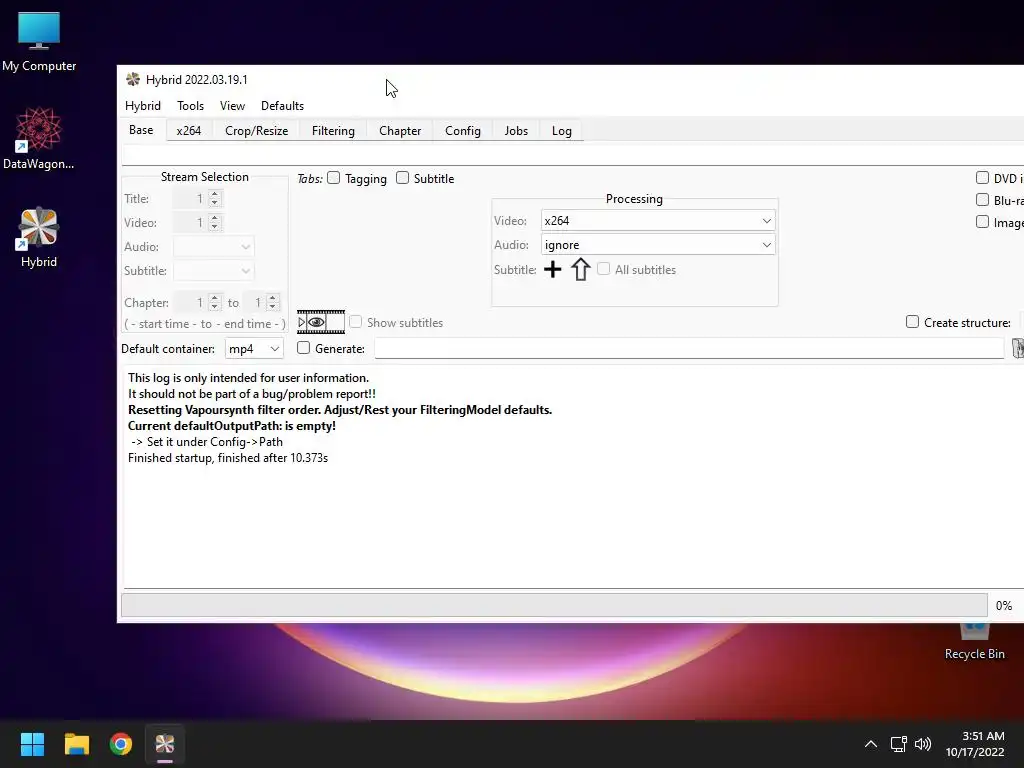Switch to the Log tab

click(x=562, y=131)
